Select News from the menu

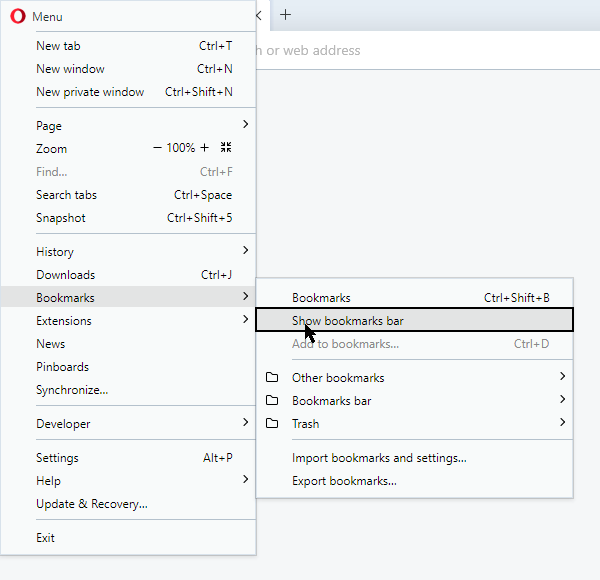click(x=128, y=344)
